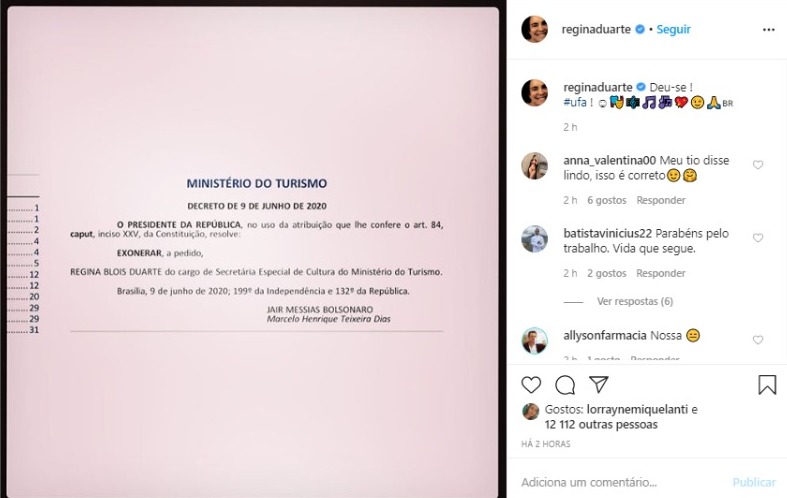
Task: Open the #ufa hashtag
Action: (575, 102)
